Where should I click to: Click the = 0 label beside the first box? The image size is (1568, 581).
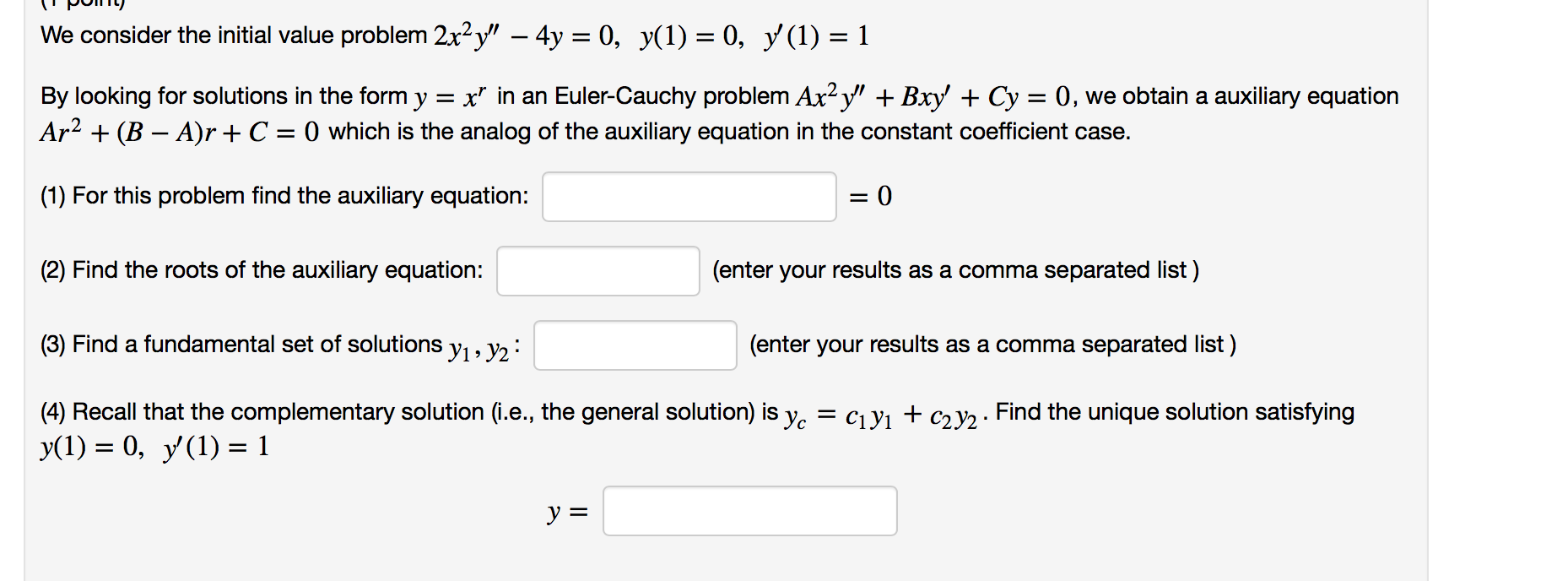tap(868, 197)
